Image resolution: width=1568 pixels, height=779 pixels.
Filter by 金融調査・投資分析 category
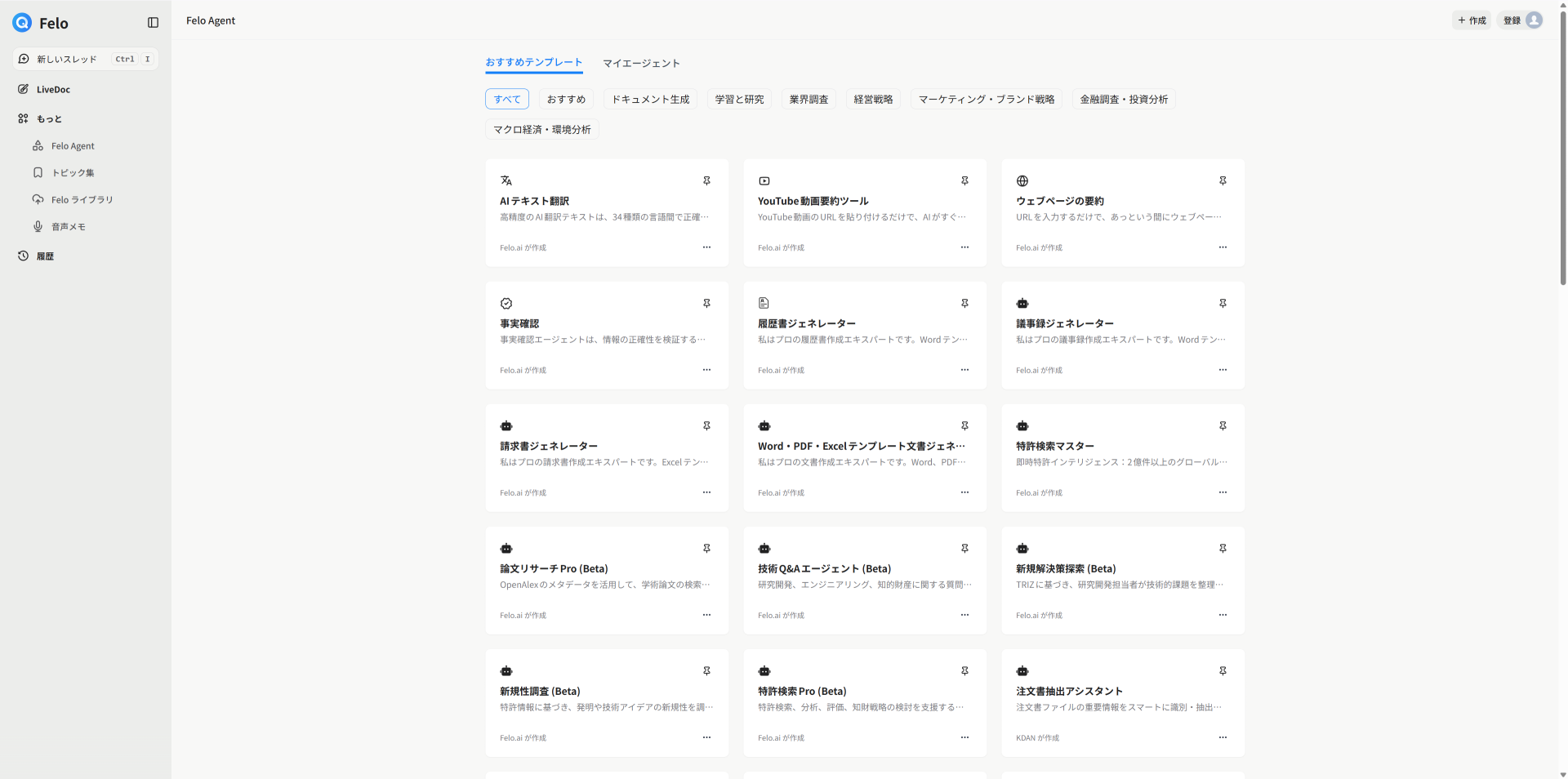point(1124,100)
